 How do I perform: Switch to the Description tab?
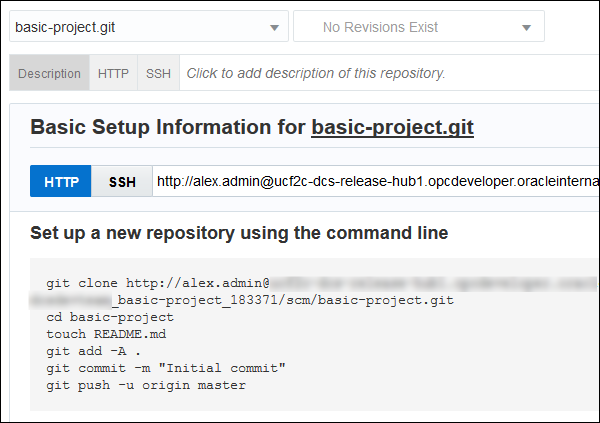click(49, 73)
